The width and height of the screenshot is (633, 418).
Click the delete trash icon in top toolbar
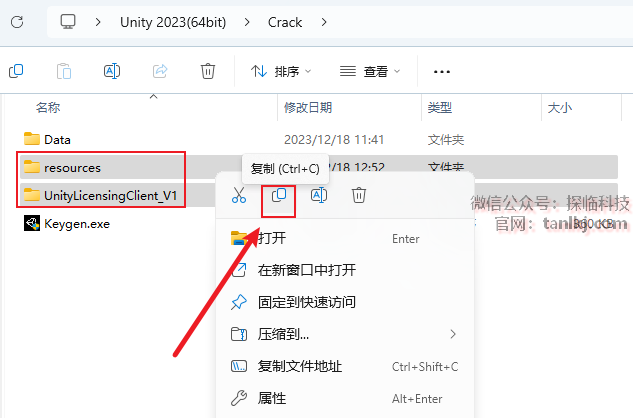tap(208, 71)
